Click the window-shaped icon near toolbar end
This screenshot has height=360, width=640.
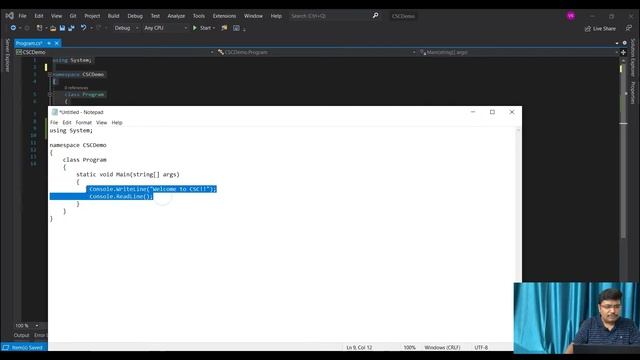point(236,28)
